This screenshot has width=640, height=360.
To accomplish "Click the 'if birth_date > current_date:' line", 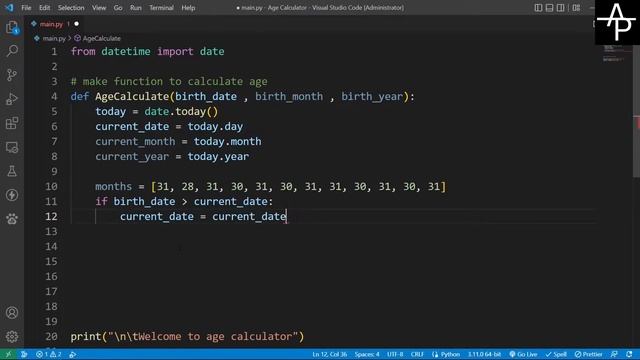I will 184,202.
